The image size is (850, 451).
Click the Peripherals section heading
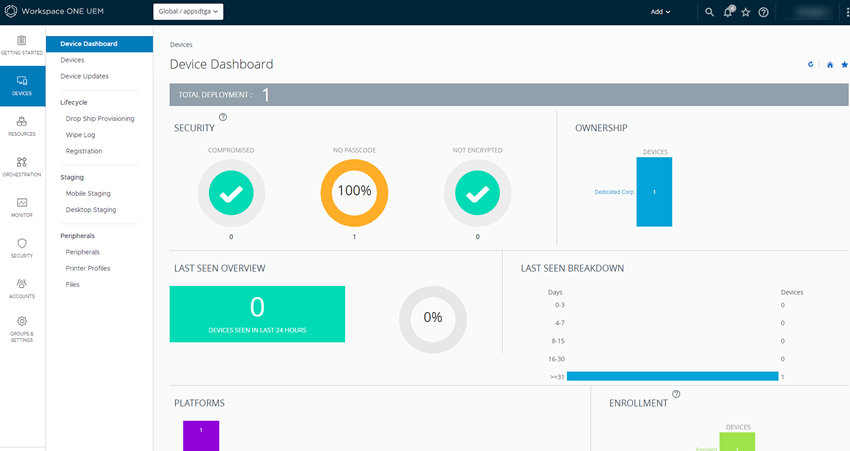(x=78, y=236)
